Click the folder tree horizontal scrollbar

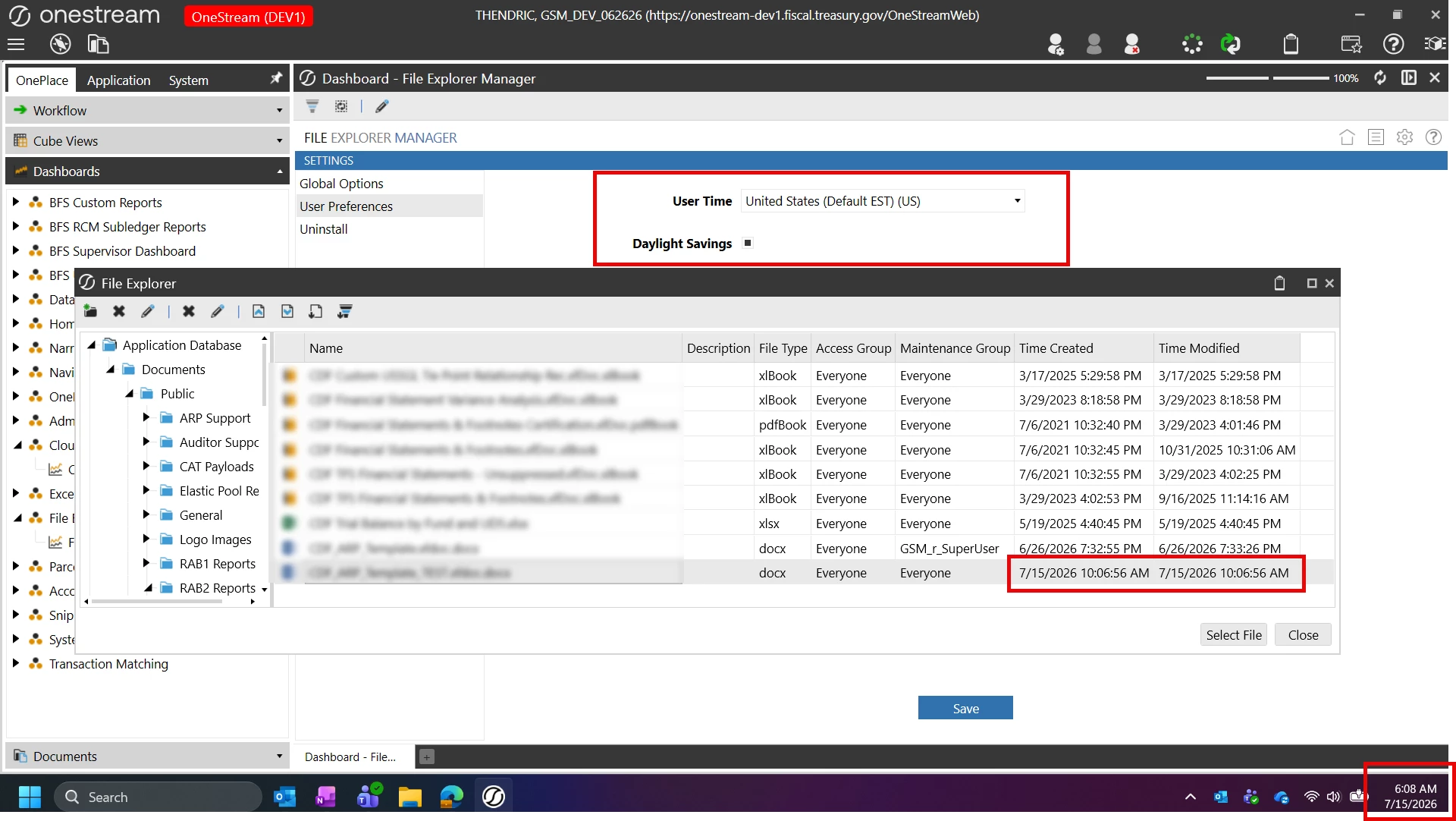[156, 602]
